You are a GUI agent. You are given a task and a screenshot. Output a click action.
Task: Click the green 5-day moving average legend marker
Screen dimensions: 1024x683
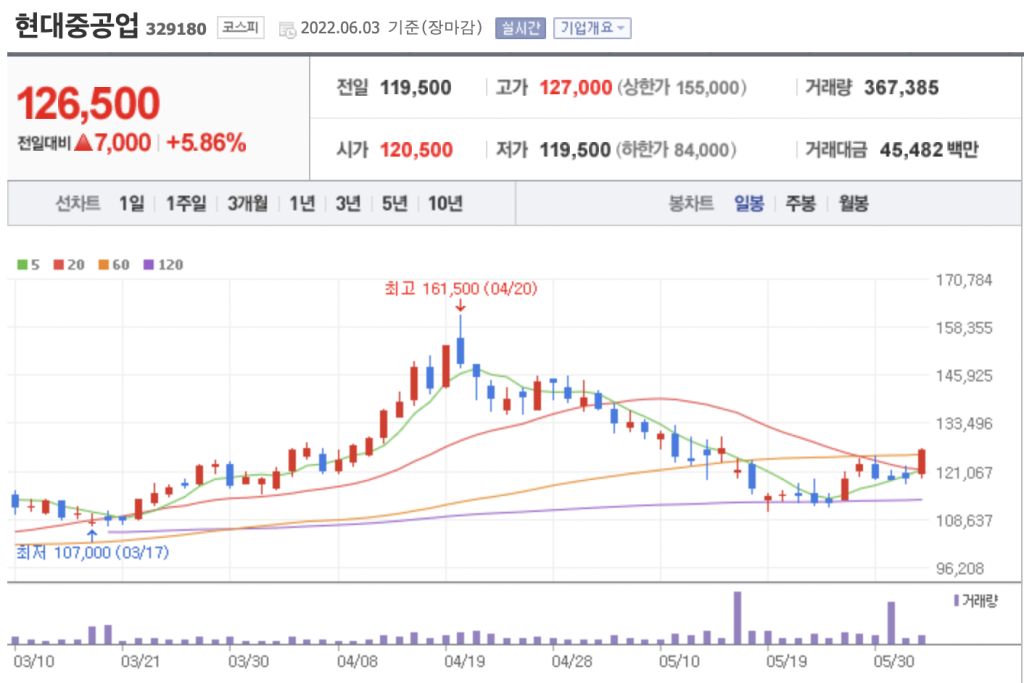(x=23, y=265)
